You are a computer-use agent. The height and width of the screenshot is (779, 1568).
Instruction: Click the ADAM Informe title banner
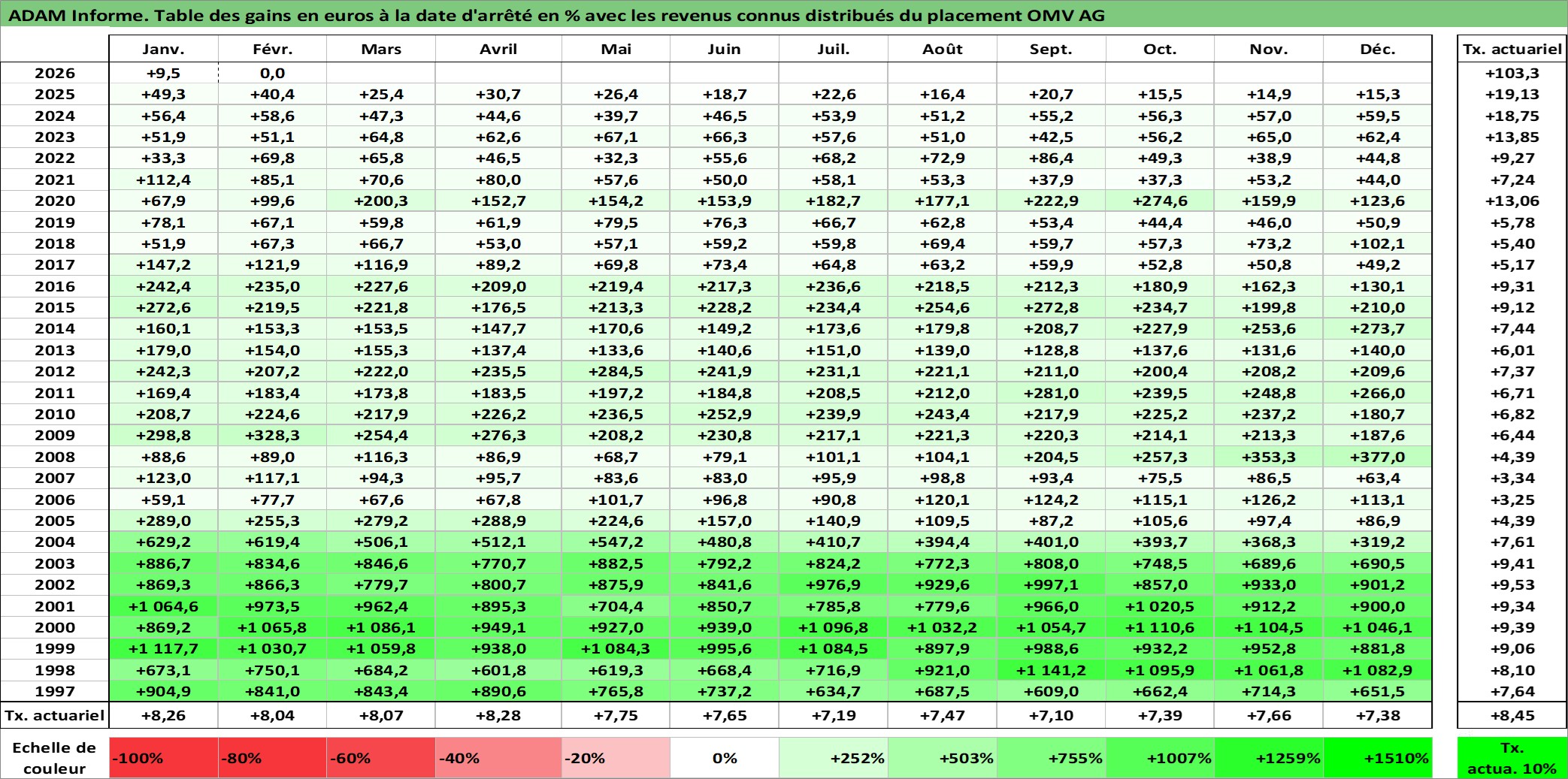click(784, 15)
